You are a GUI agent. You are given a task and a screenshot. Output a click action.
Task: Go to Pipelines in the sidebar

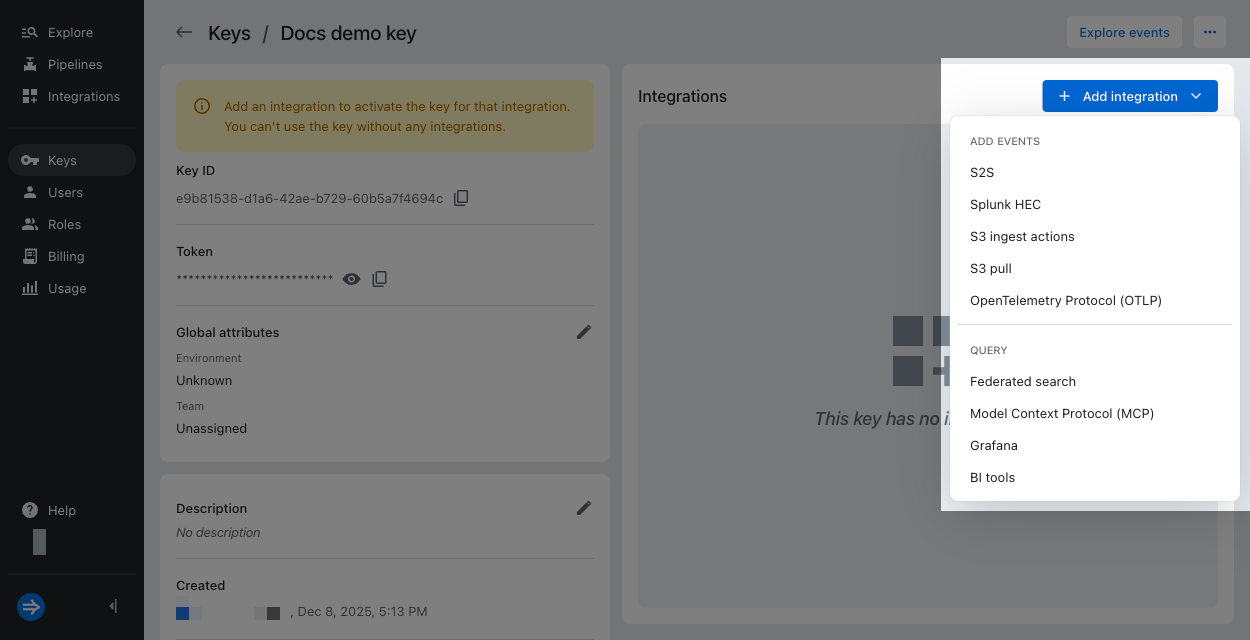(74, 64)
